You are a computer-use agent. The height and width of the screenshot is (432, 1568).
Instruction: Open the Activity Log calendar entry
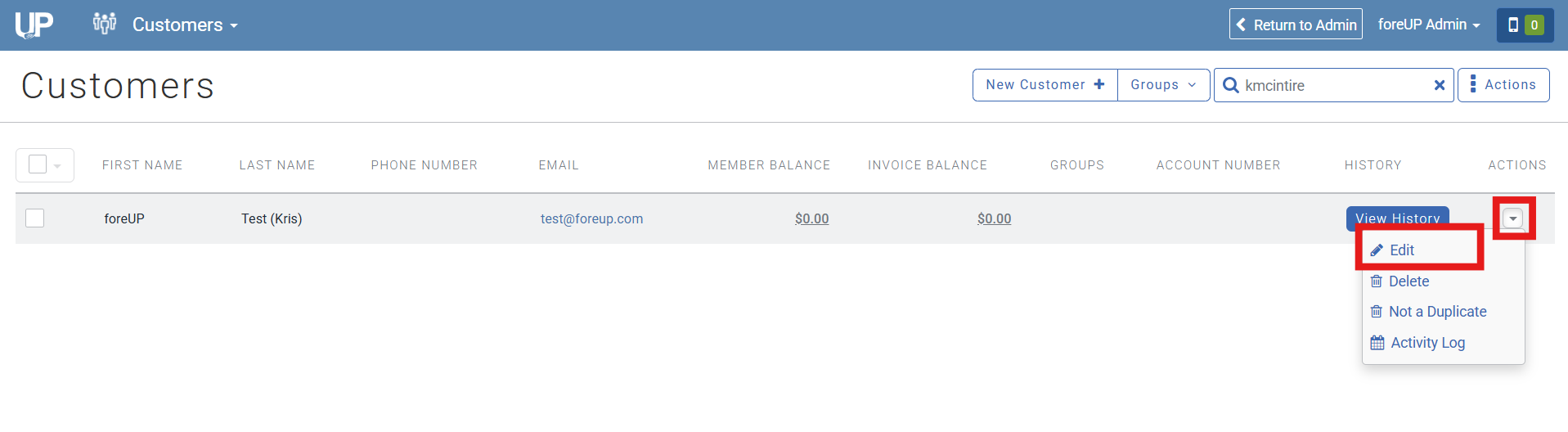point(1427,343)
